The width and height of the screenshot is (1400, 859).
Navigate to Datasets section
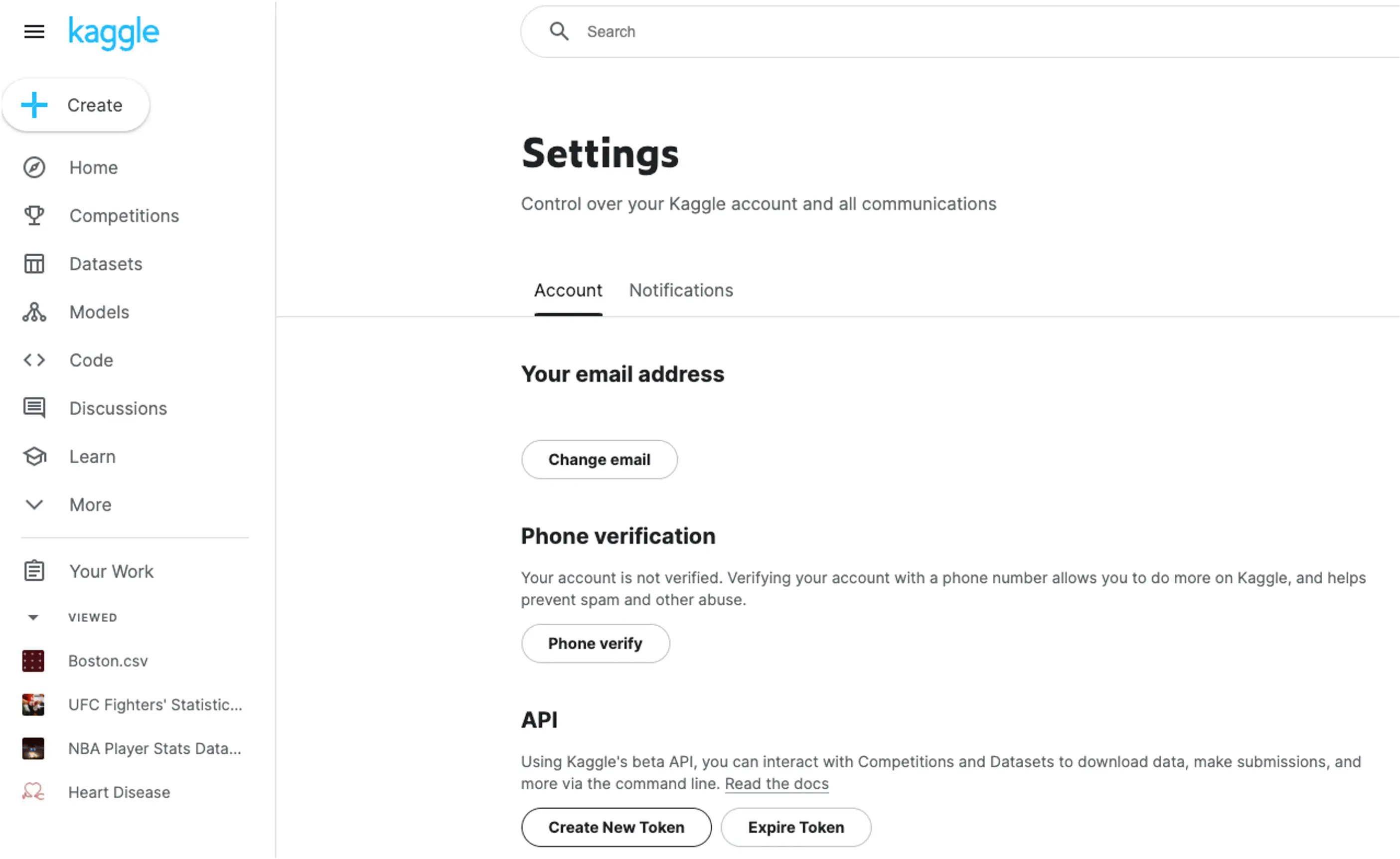click(x=105, y=263)
